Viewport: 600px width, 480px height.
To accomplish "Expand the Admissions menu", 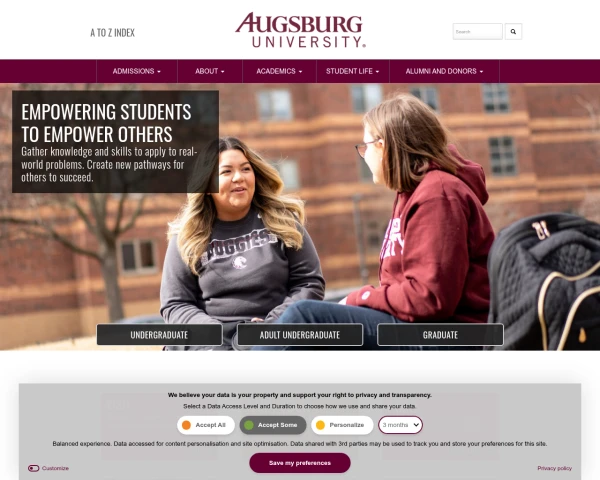I will (137, 71).
